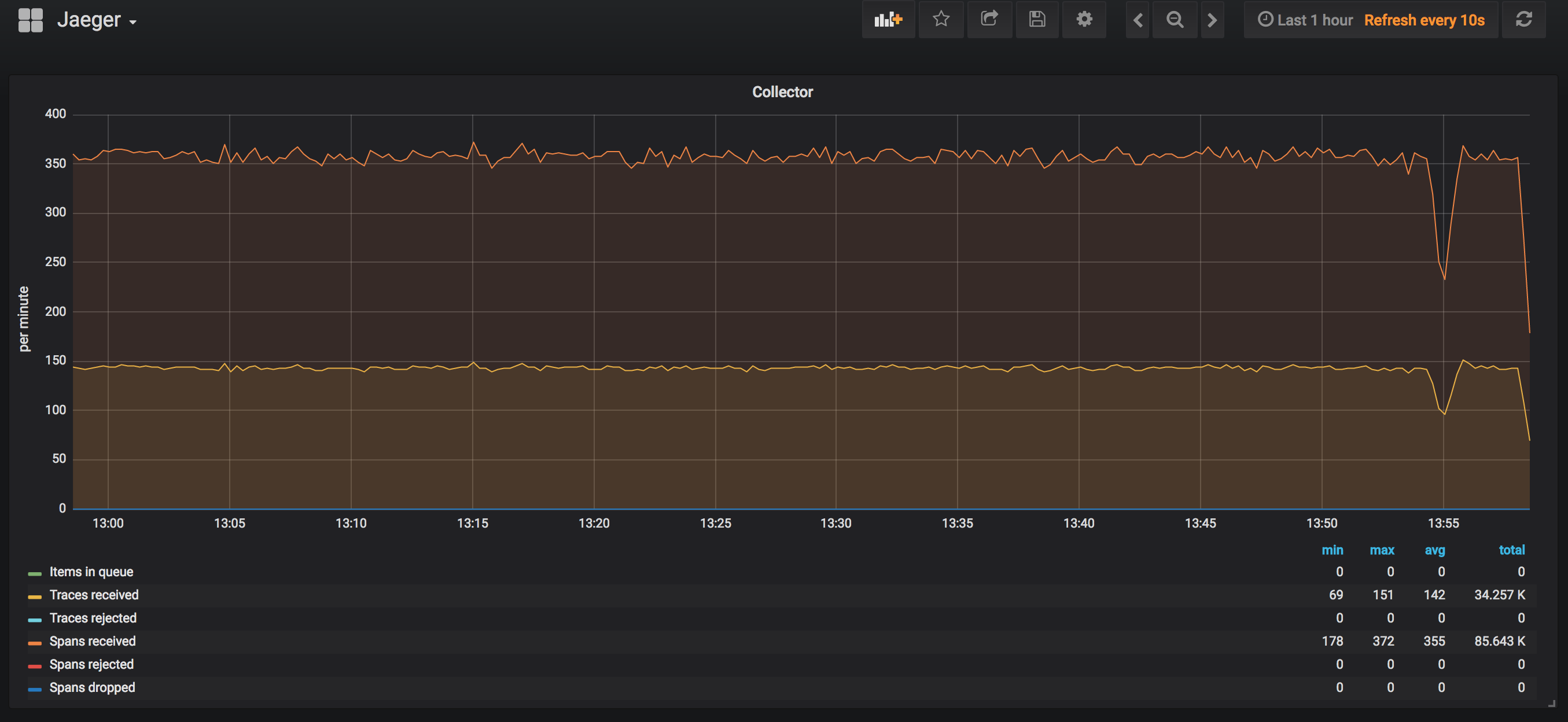Save the dashboard with floppy icon

(1037, 20)
